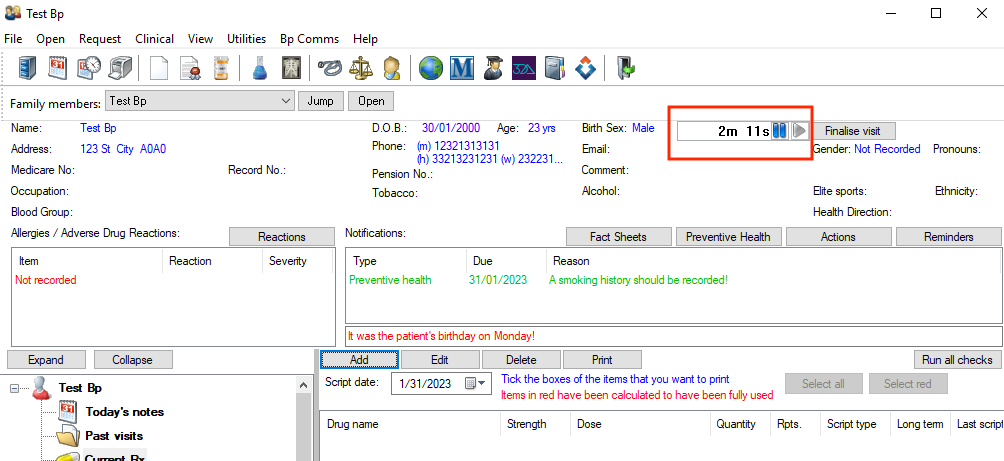Click the Run all checks button
The height and width of the screenshot is (461, 1004).
(x=957, y=360)
